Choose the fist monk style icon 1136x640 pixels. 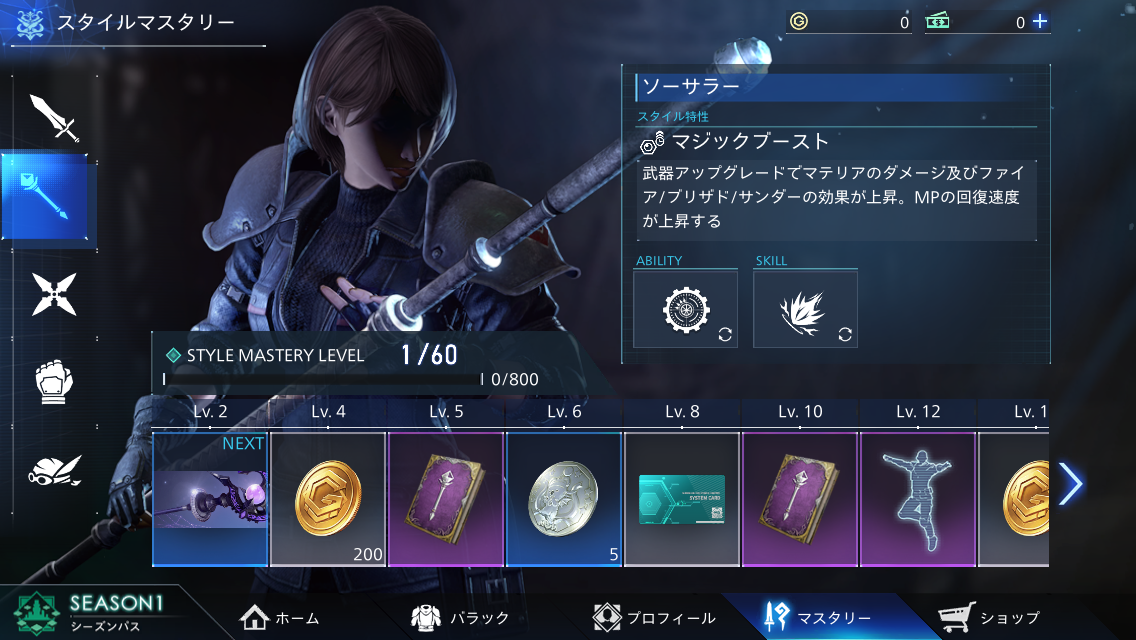pyautogui.click(x=54, y=383)
